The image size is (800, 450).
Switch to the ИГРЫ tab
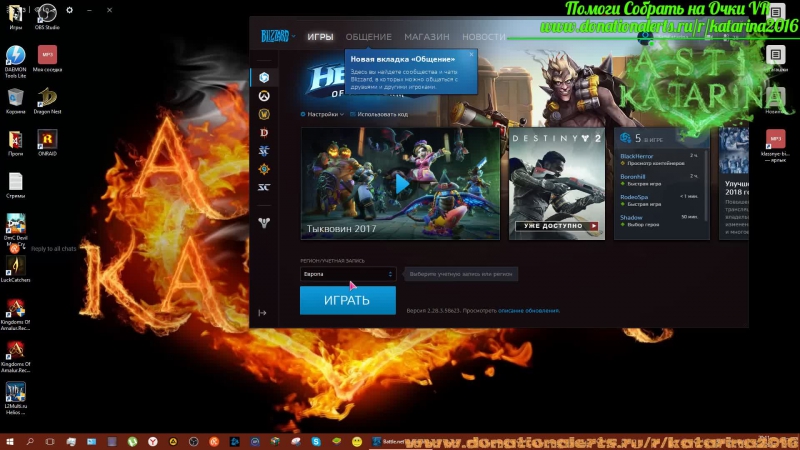point(320,37)
